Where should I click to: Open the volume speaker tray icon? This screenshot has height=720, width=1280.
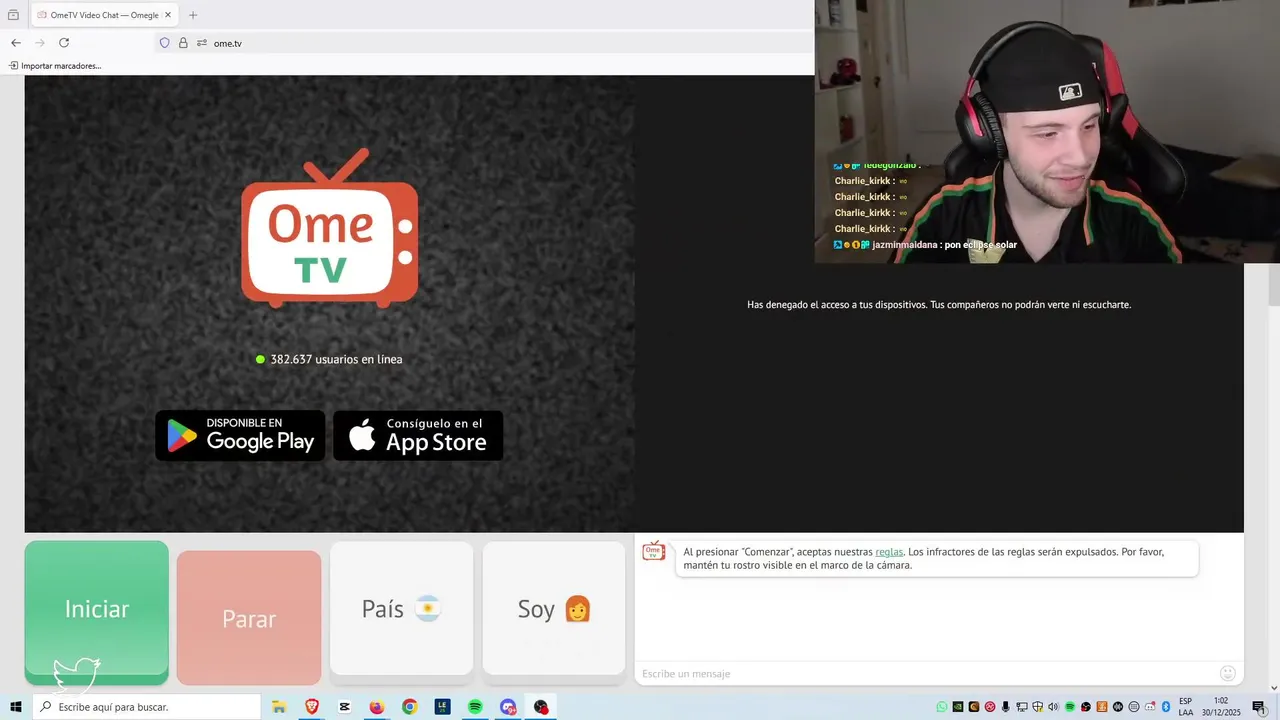tap(1053, 707)
